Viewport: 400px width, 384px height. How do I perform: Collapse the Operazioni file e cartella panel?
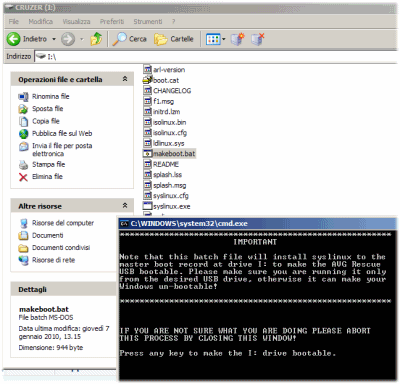[125, 79]
